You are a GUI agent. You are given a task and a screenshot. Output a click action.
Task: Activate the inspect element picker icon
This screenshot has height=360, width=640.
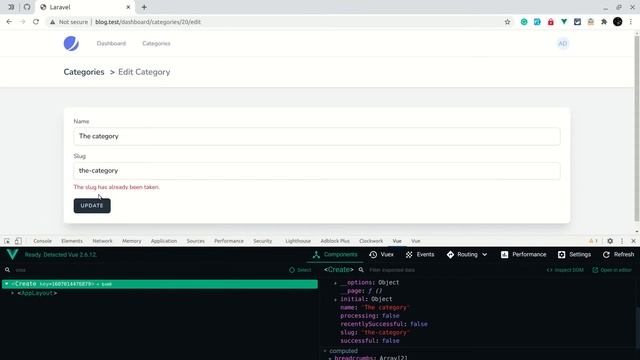(7, 241)
